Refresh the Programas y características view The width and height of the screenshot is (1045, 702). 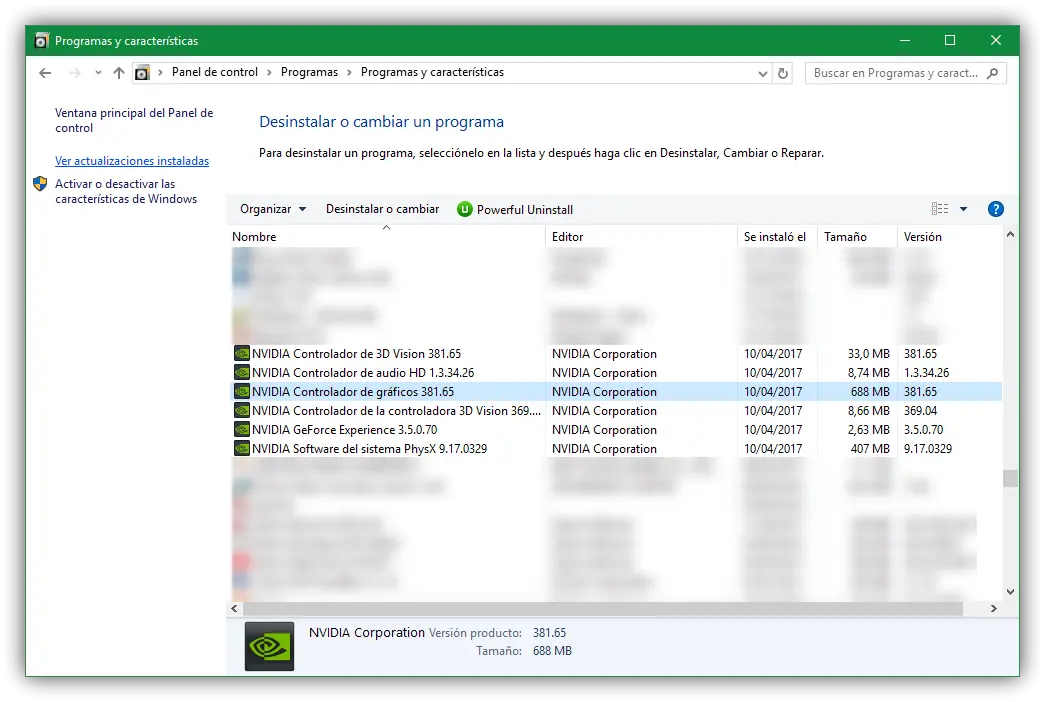point(783,73)
